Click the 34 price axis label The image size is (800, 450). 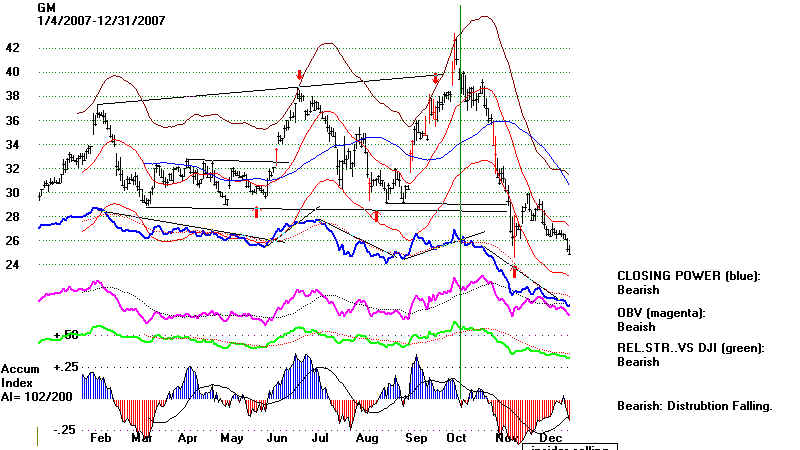pos(13,144)
